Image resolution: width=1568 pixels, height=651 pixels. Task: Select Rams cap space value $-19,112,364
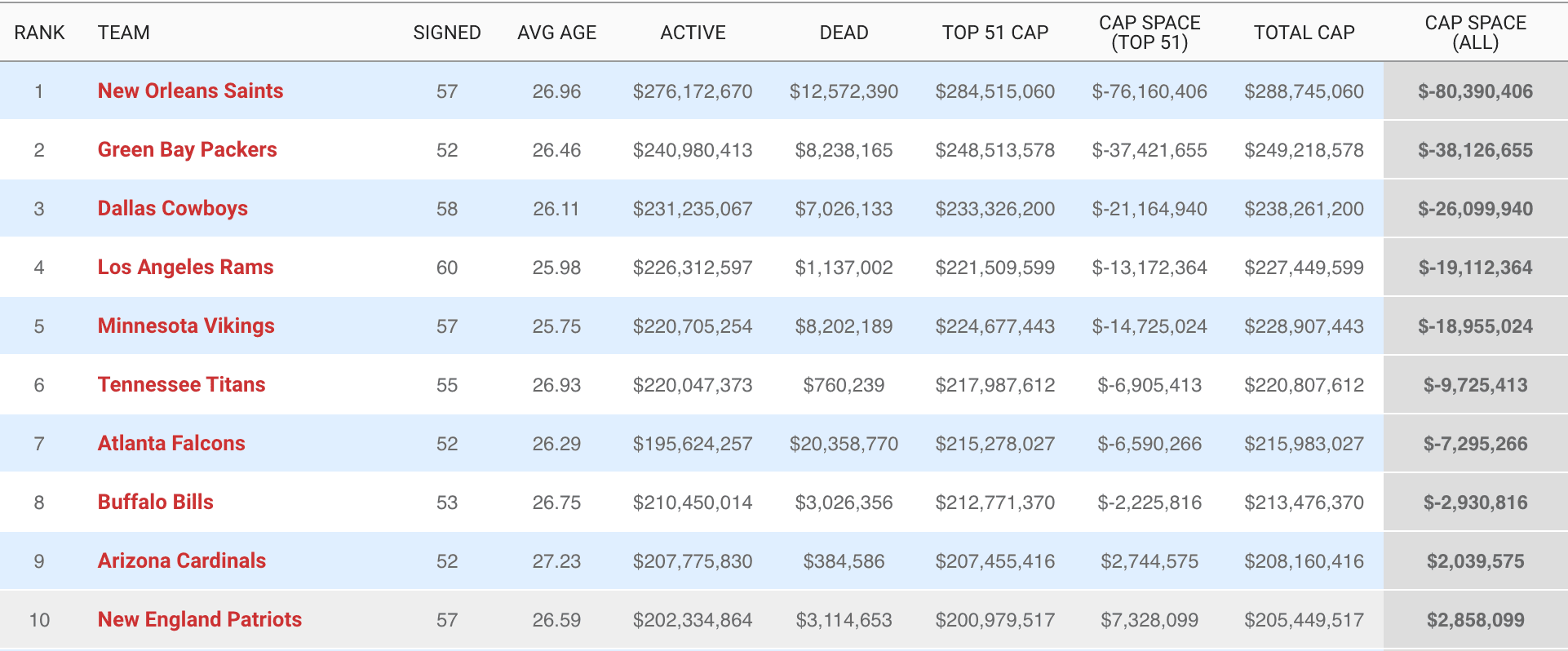tap(1475, 268)
